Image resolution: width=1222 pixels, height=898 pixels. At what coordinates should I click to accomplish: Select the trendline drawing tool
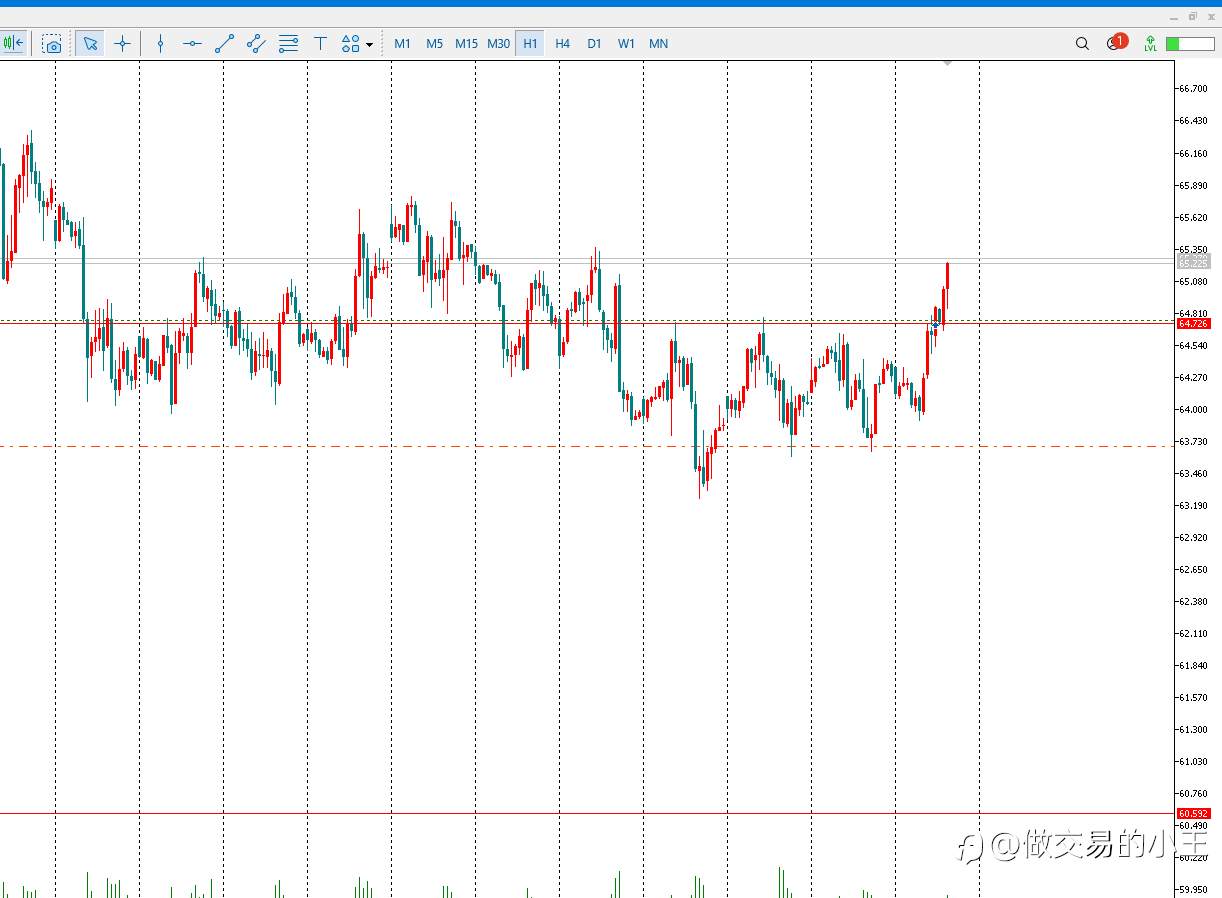click(224, 43)
